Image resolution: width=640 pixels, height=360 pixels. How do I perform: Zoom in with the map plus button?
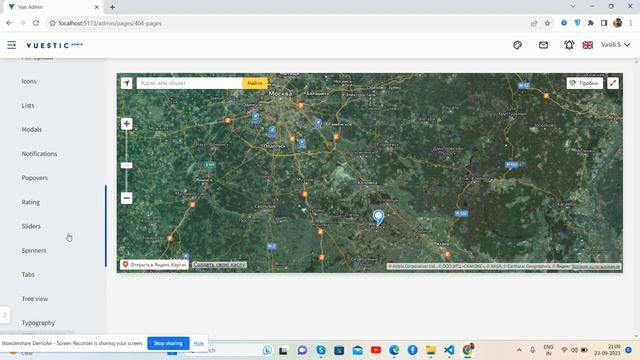click(x=127, y=124)
